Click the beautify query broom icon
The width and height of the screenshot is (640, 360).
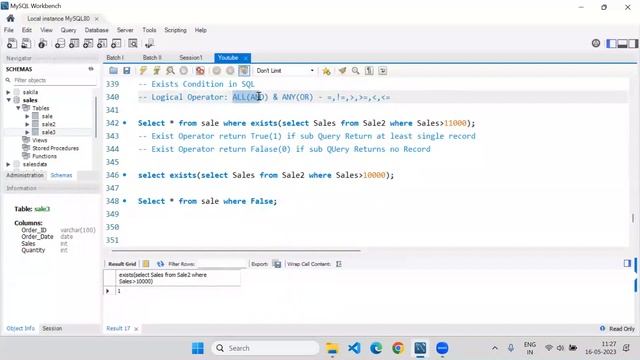[x=342, y=71]
